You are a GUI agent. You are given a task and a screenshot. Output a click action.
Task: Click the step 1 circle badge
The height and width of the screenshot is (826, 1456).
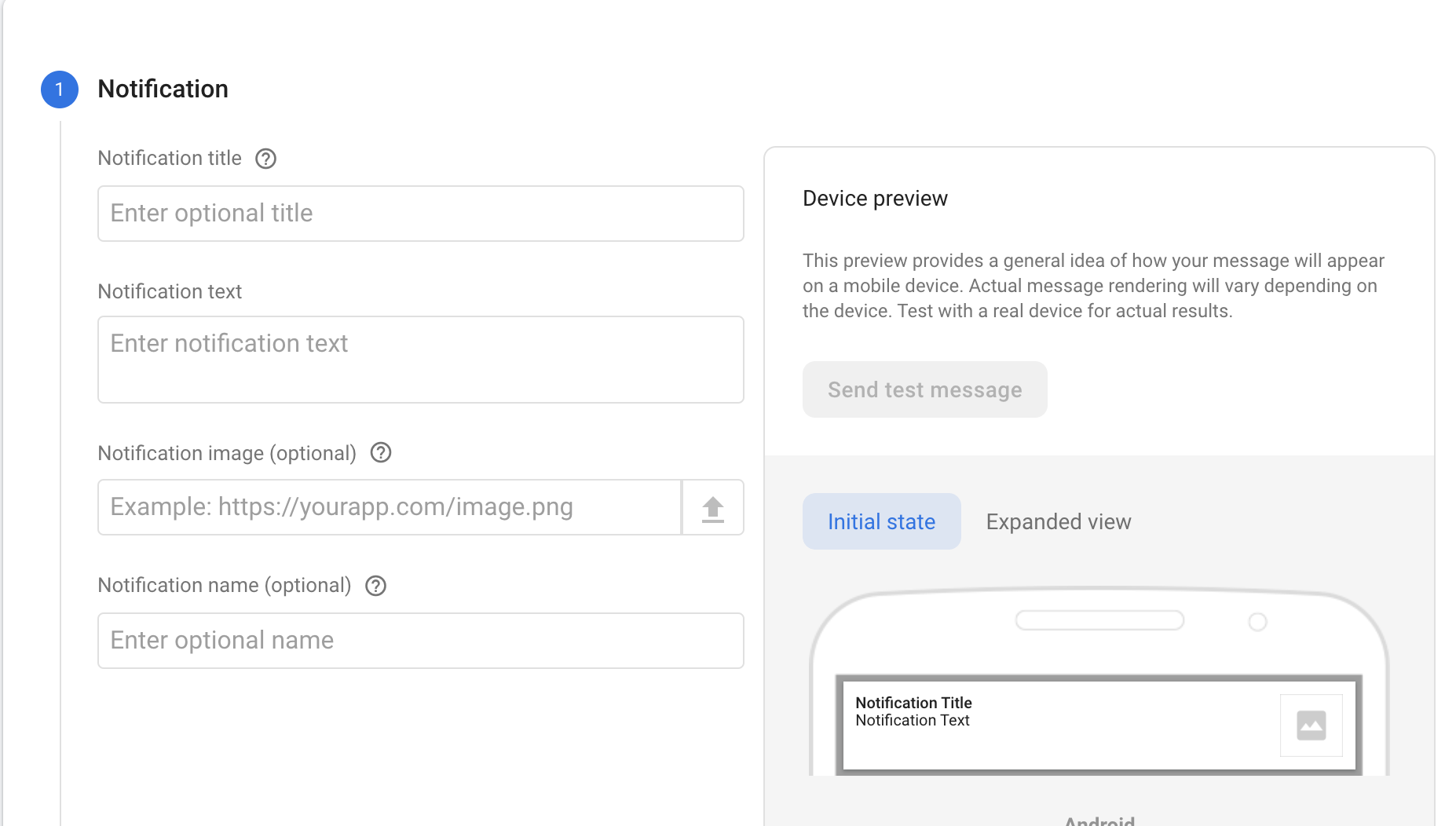click(x=60, y=90)
